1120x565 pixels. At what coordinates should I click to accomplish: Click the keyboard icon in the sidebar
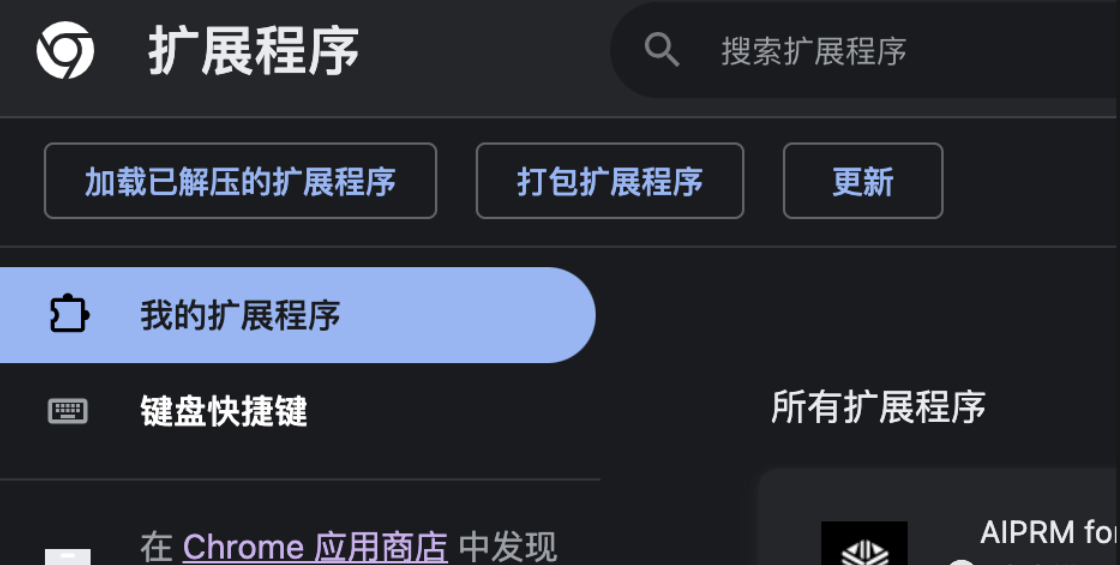pyautogui.click(x=68, y=411)
